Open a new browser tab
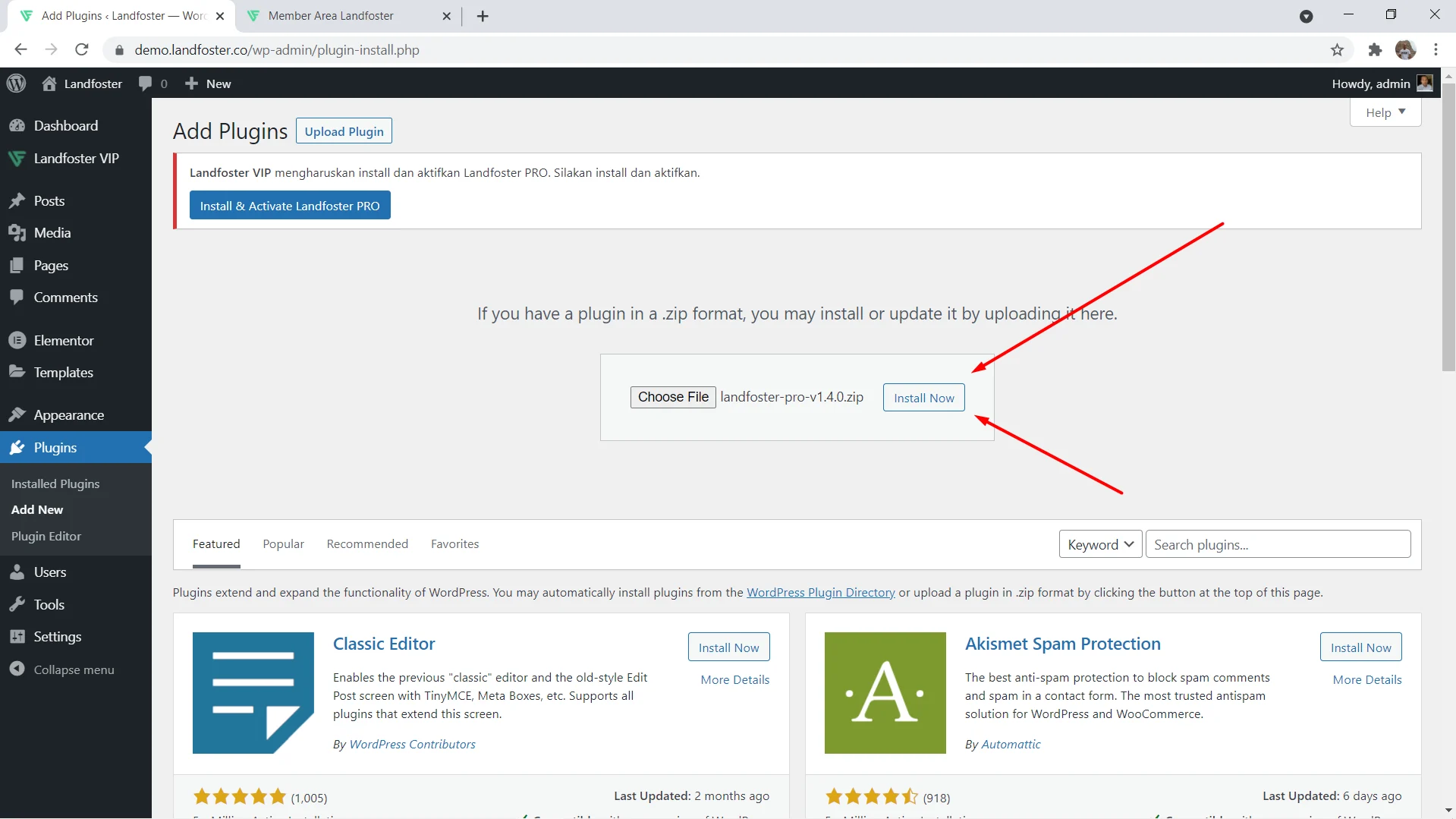Image resolution: width=1456 pixels, height=819 pixels. tap(483, 16)
